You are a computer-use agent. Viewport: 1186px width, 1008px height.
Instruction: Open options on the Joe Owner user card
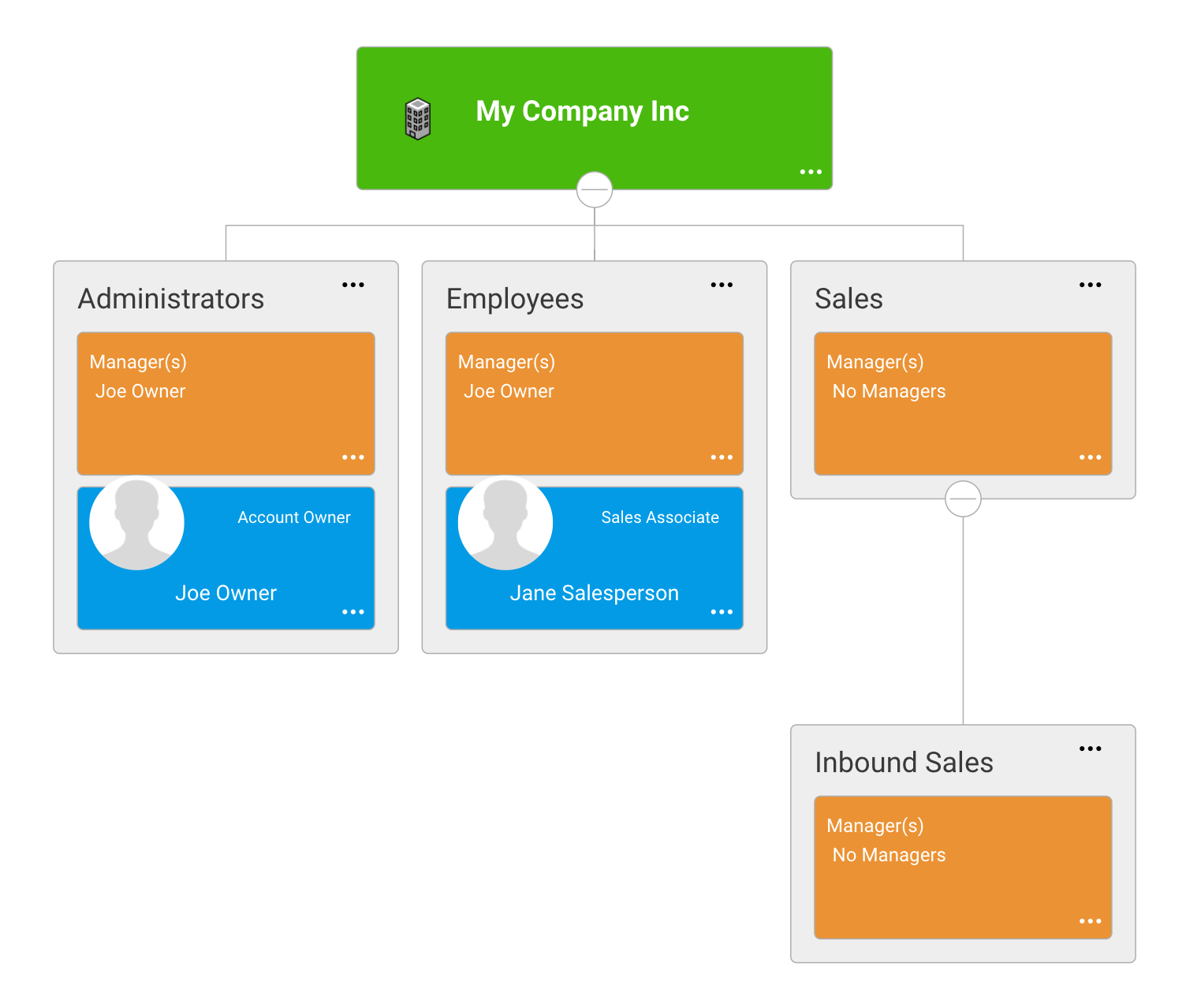pyautogui.click(x=353, y=612)
